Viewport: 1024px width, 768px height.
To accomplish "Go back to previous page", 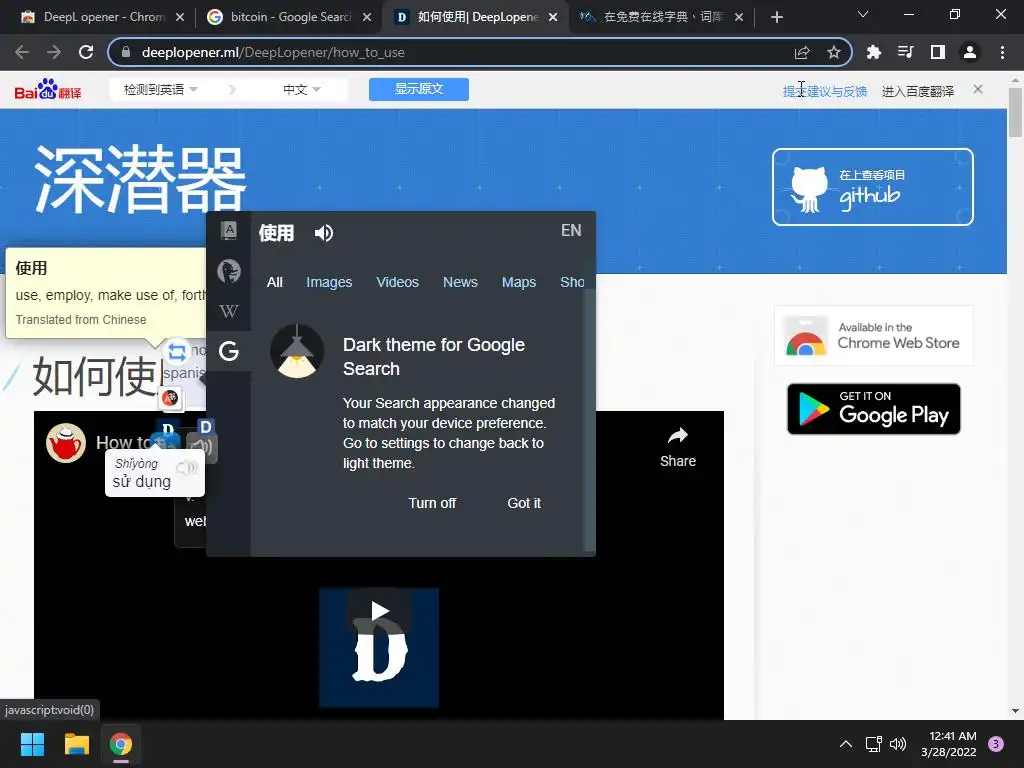I will click(22, 52).
